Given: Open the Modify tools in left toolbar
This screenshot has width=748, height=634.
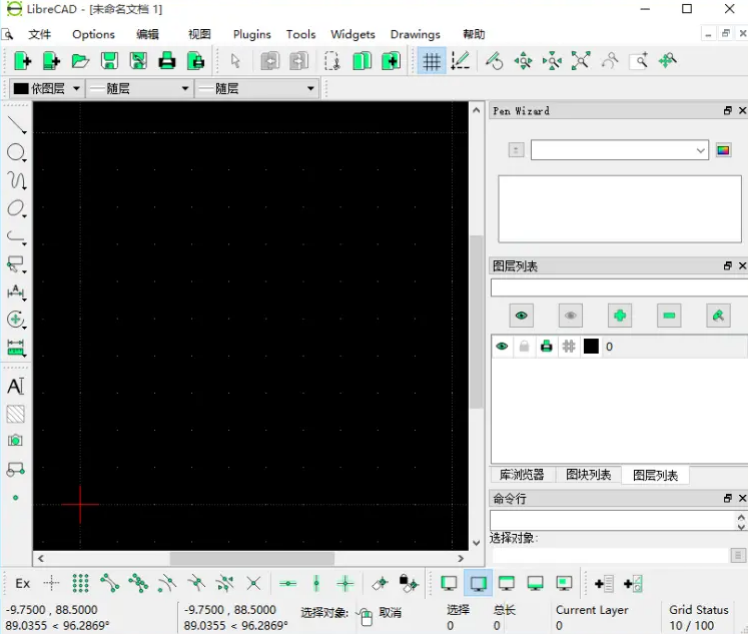Looking at the screenshot, I should (x=16, y=319).
